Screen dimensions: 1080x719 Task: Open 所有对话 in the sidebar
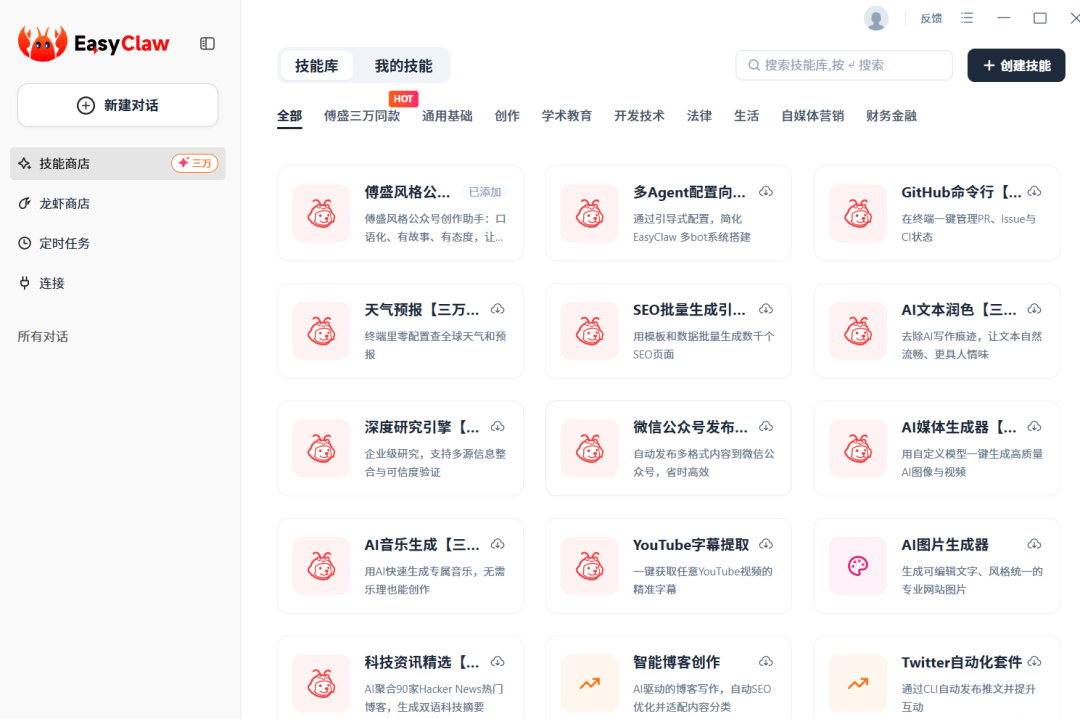tap(41, 336)
